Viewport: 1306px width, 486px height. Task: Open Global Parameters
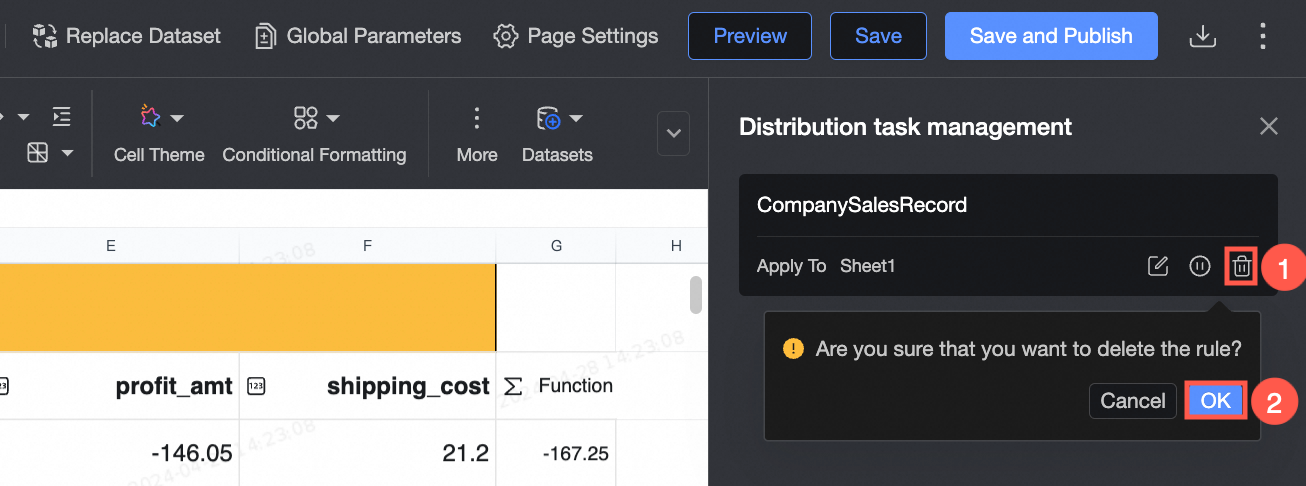pyautogui.click(x=358, y=37)
